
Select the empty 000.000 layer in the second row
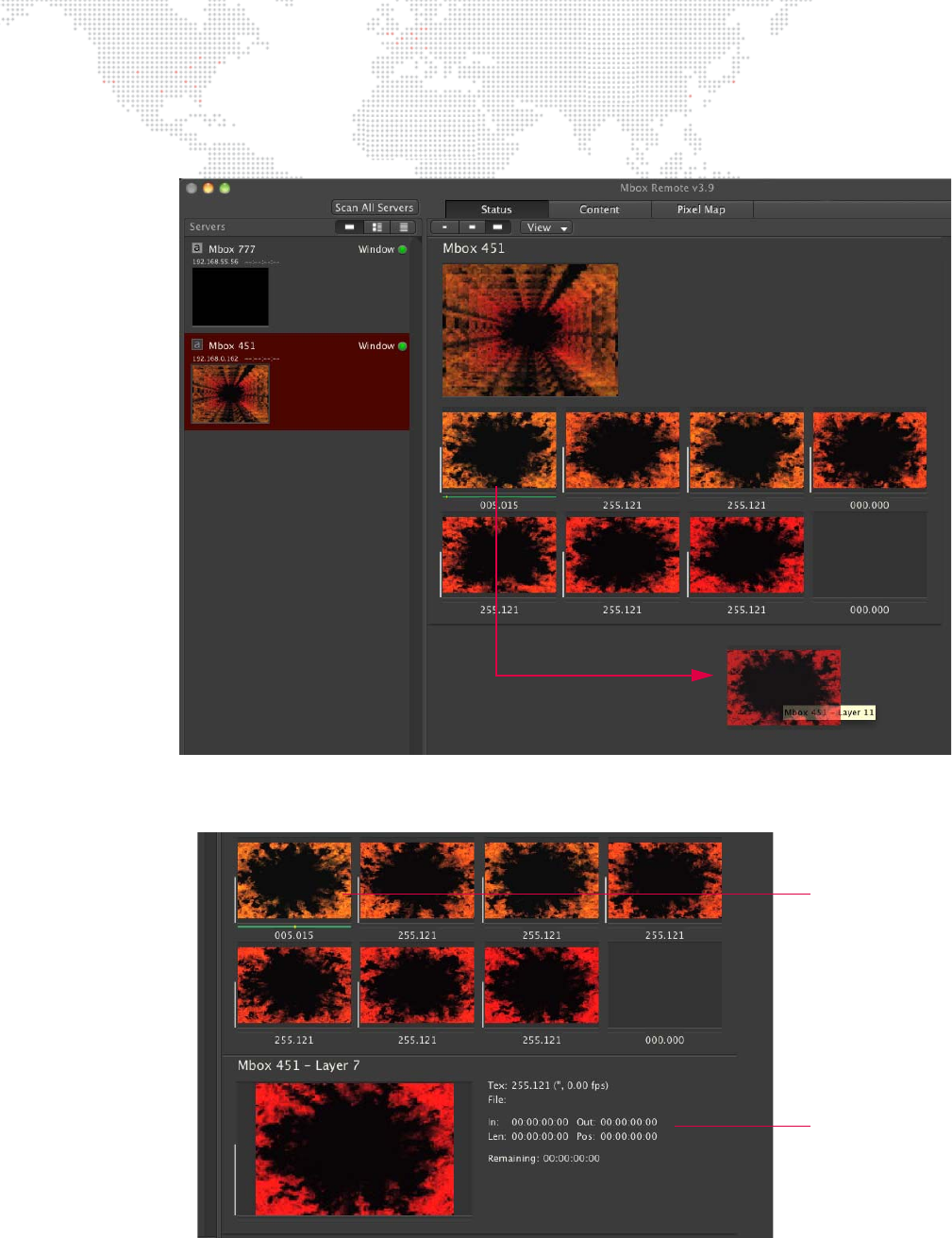coord(869,555)
